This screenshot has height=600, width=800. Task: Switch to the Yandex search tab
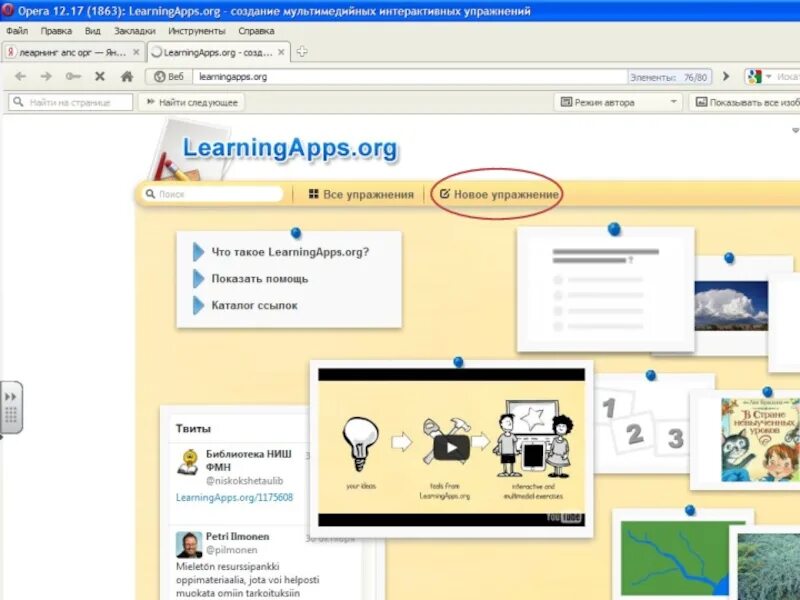tap(72, 52)
